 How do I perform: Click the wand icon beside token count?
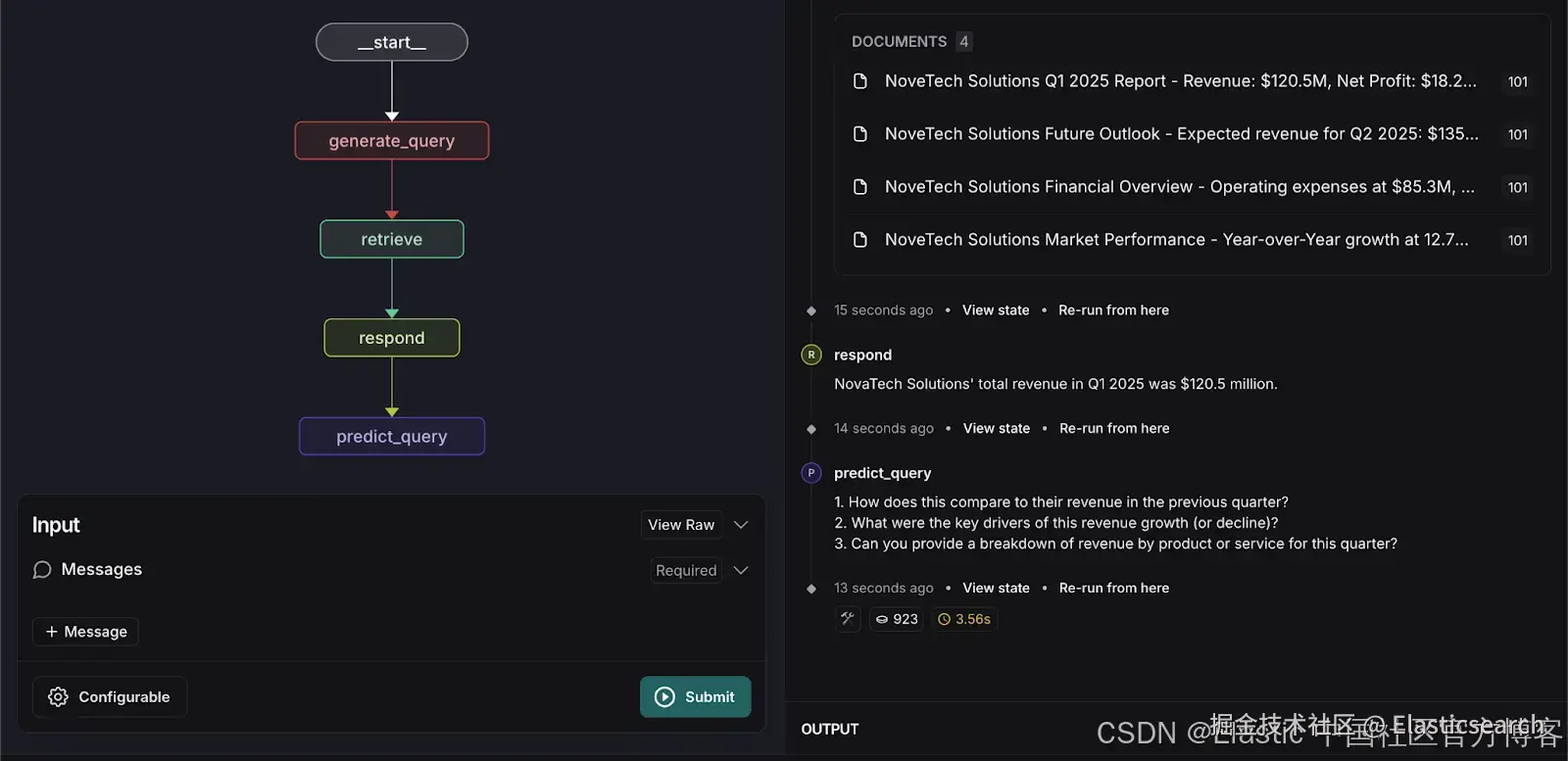[848, 618]
